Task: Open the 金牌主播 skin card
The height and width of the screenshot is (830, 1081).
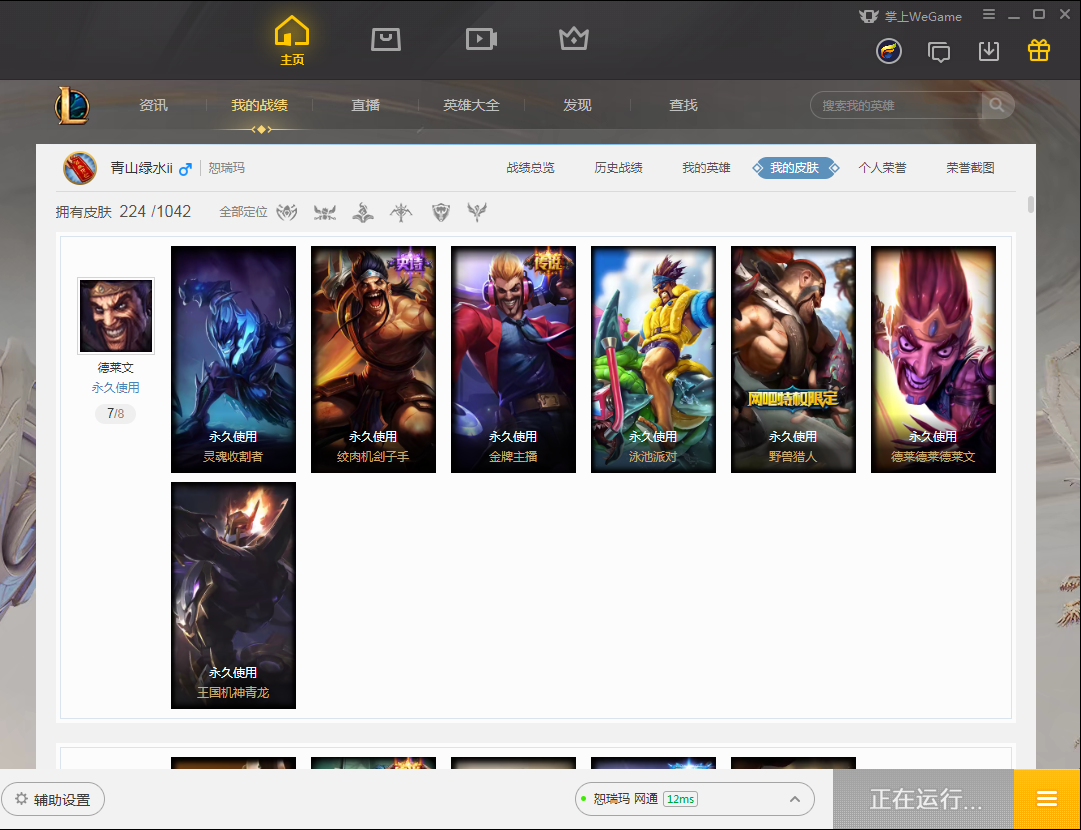Action: pos(513,359)
